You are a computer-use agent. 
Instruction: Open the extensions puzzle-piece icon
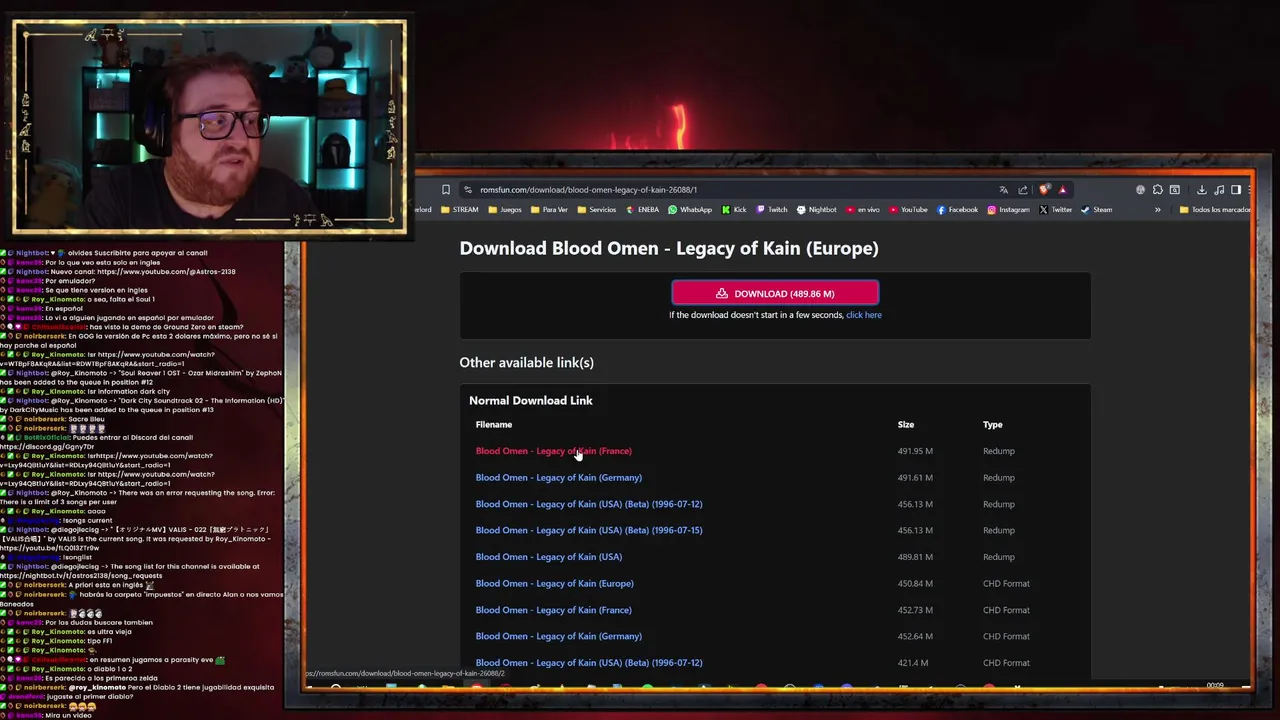coord(1158,190)
